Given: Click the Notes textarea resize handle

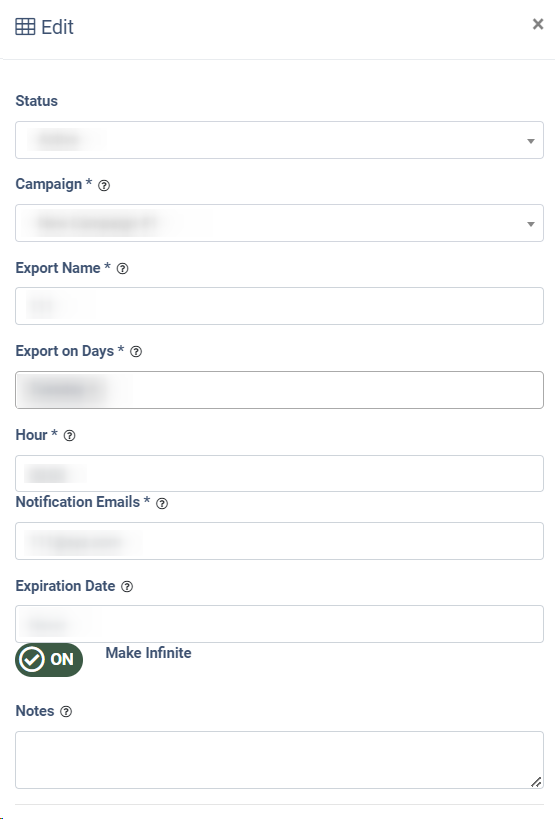Looking at the screenshot, I should [536, 782].
